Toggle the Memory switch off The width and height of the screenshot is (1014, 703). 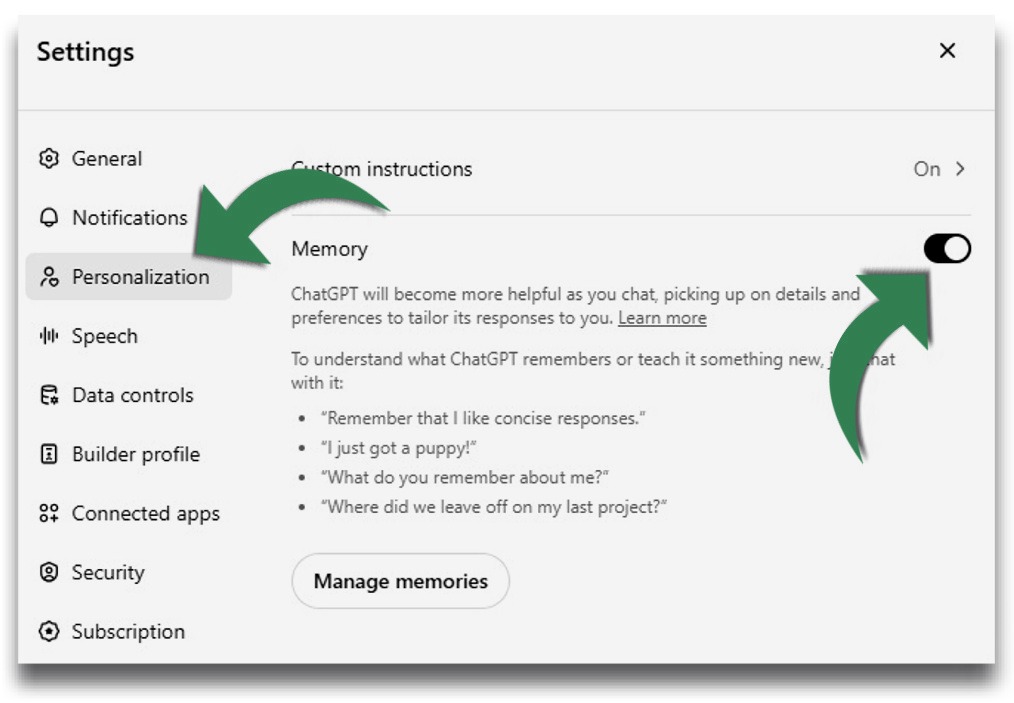[x=946, y=249]
